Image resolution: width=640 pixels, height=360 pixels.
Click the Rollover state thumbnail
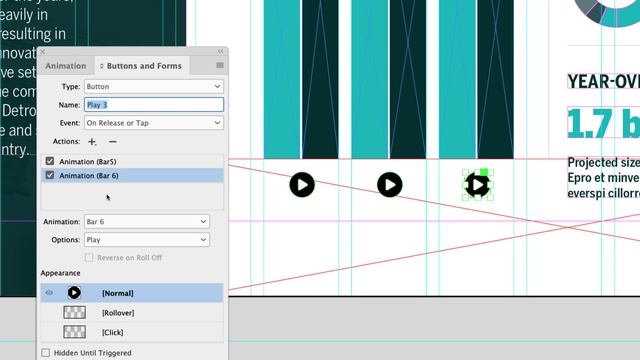[74, 312]
